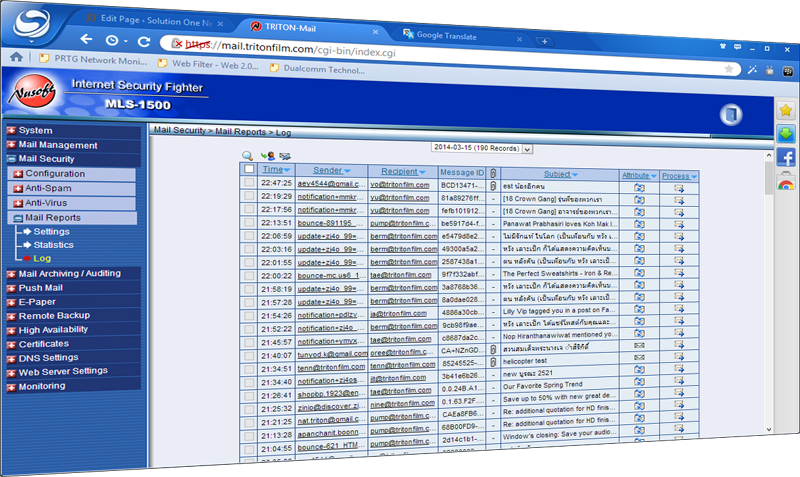This screenshot has width=800, height=477.
Task: Switch to Edit Page Solution One tab
Action: [153, 20]
